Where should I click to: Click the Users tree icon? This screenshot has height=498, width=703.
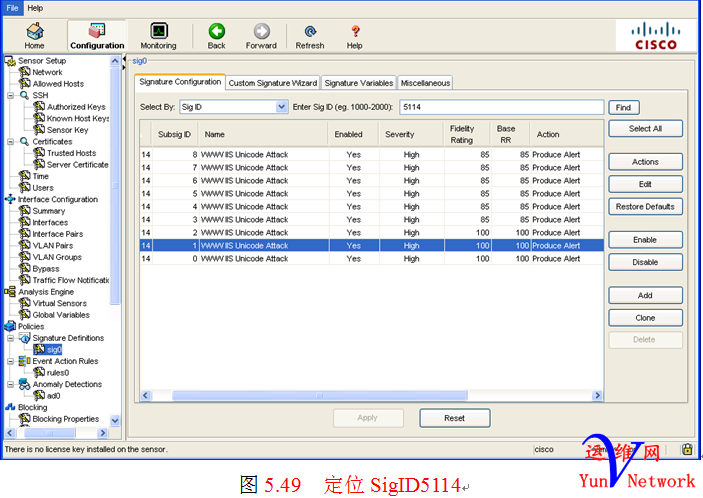(x=25, y=187)
